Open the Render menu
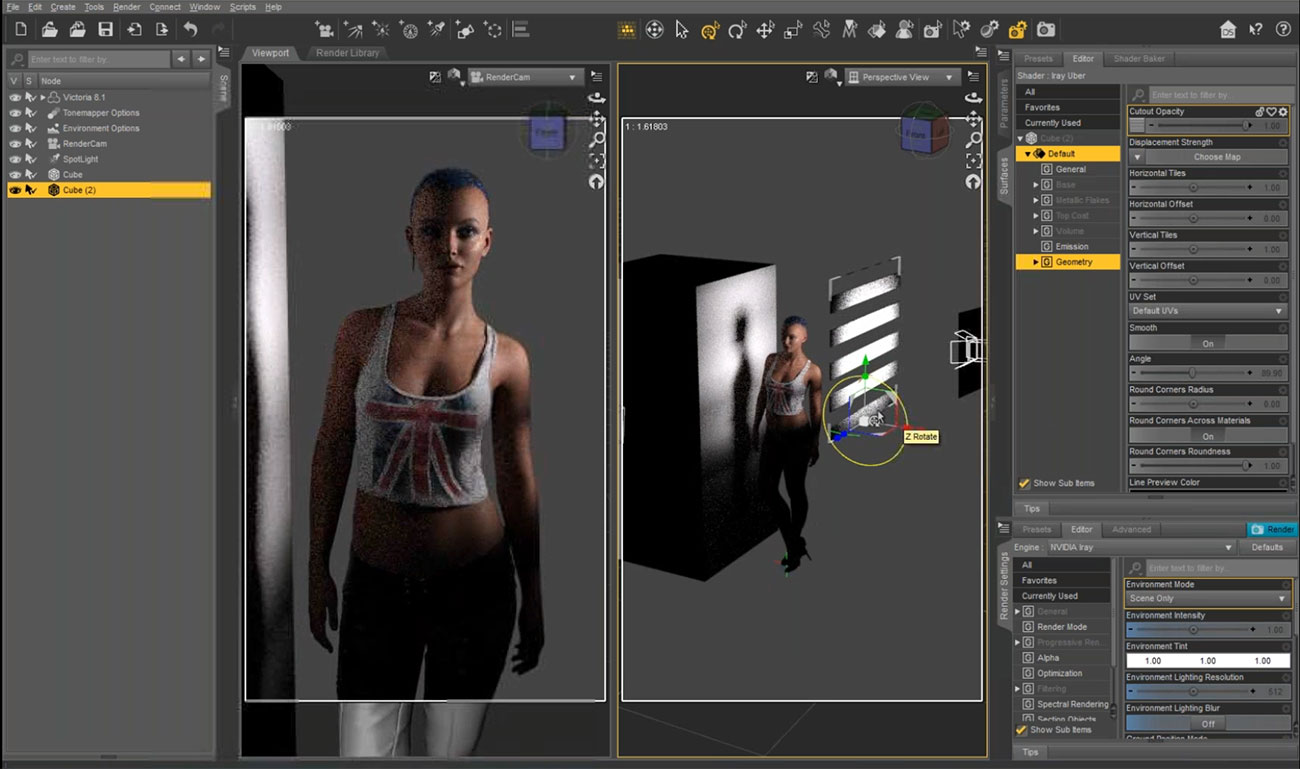The width and height of the screenshot is (1300, 769). pyautogui.click(x=127, y=7)
